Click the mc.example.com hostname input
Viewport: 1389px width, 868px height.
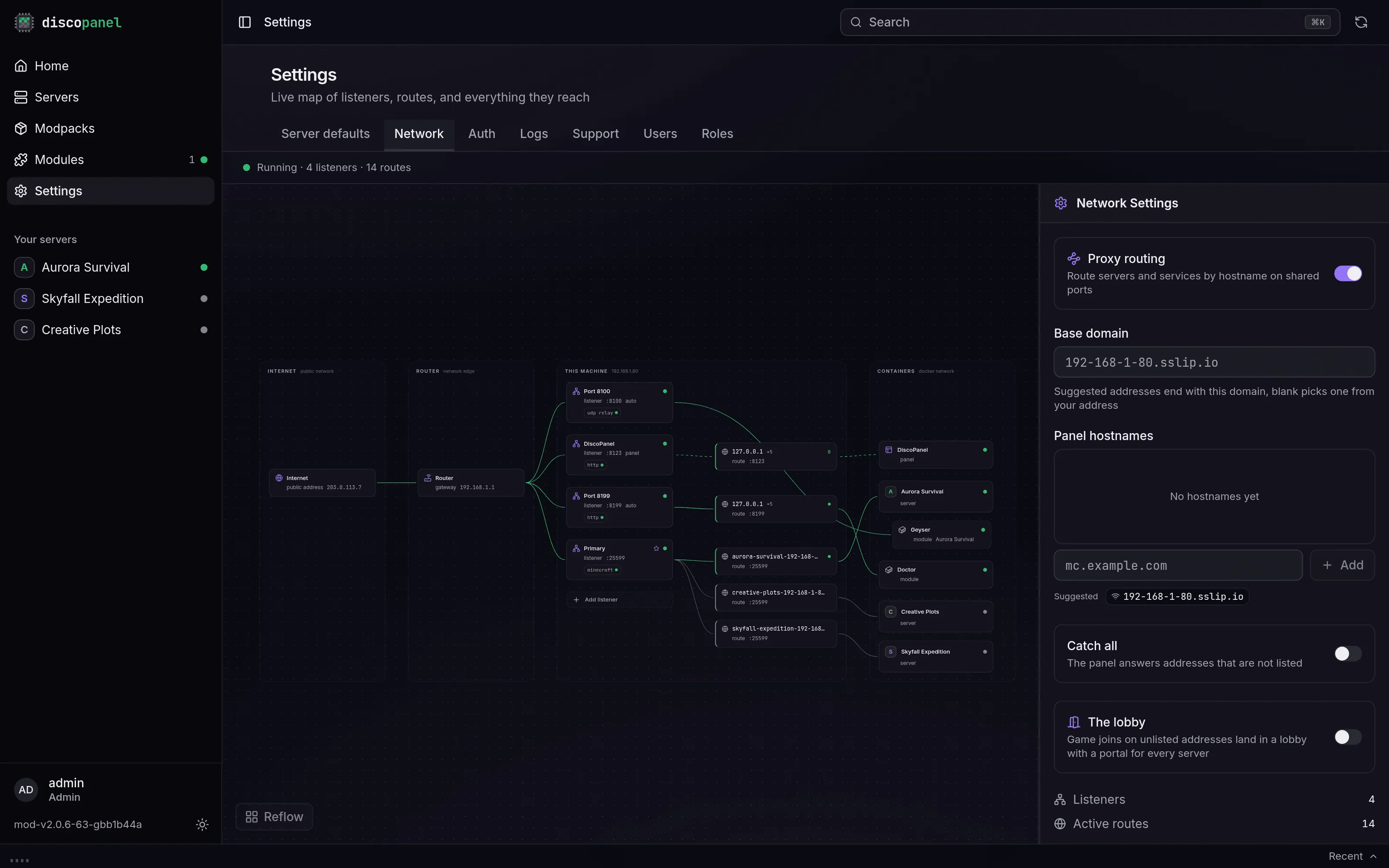(1178, 566)
